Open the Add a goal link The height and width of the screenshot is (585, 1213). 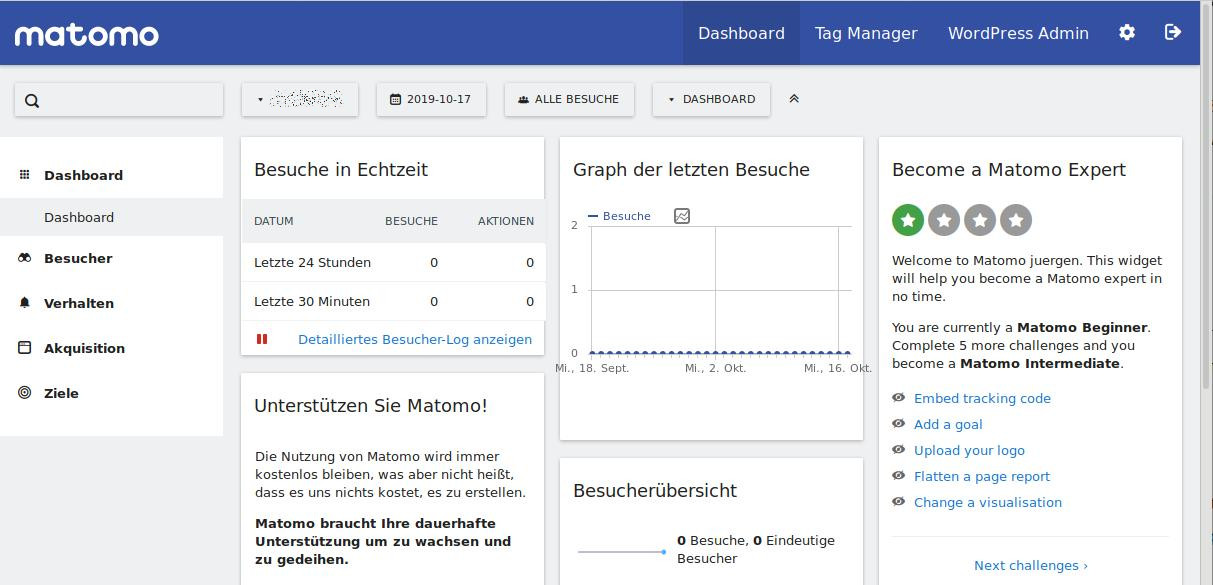pyautogui.click(x=948, y=424)
